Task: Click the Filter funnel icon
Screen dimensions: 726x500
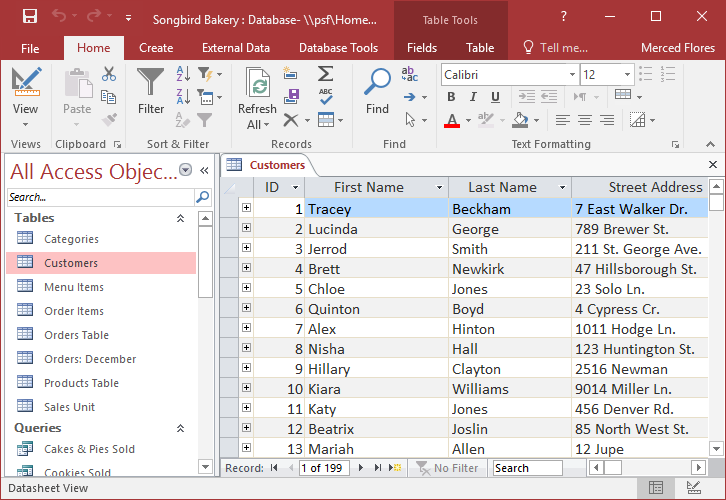Action: click(151, 90)
